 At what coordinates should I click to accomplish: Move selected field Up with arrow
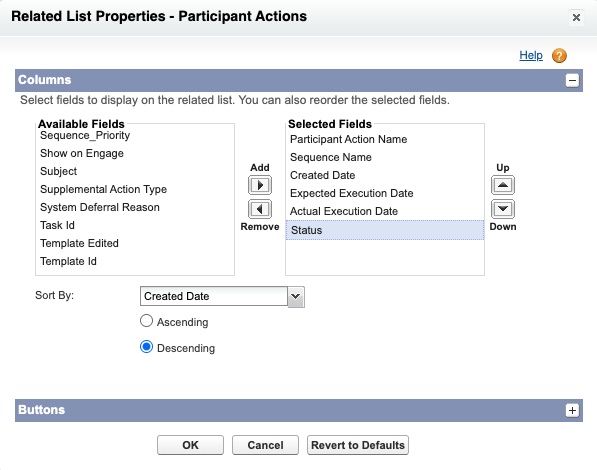[x=503, y=185]
